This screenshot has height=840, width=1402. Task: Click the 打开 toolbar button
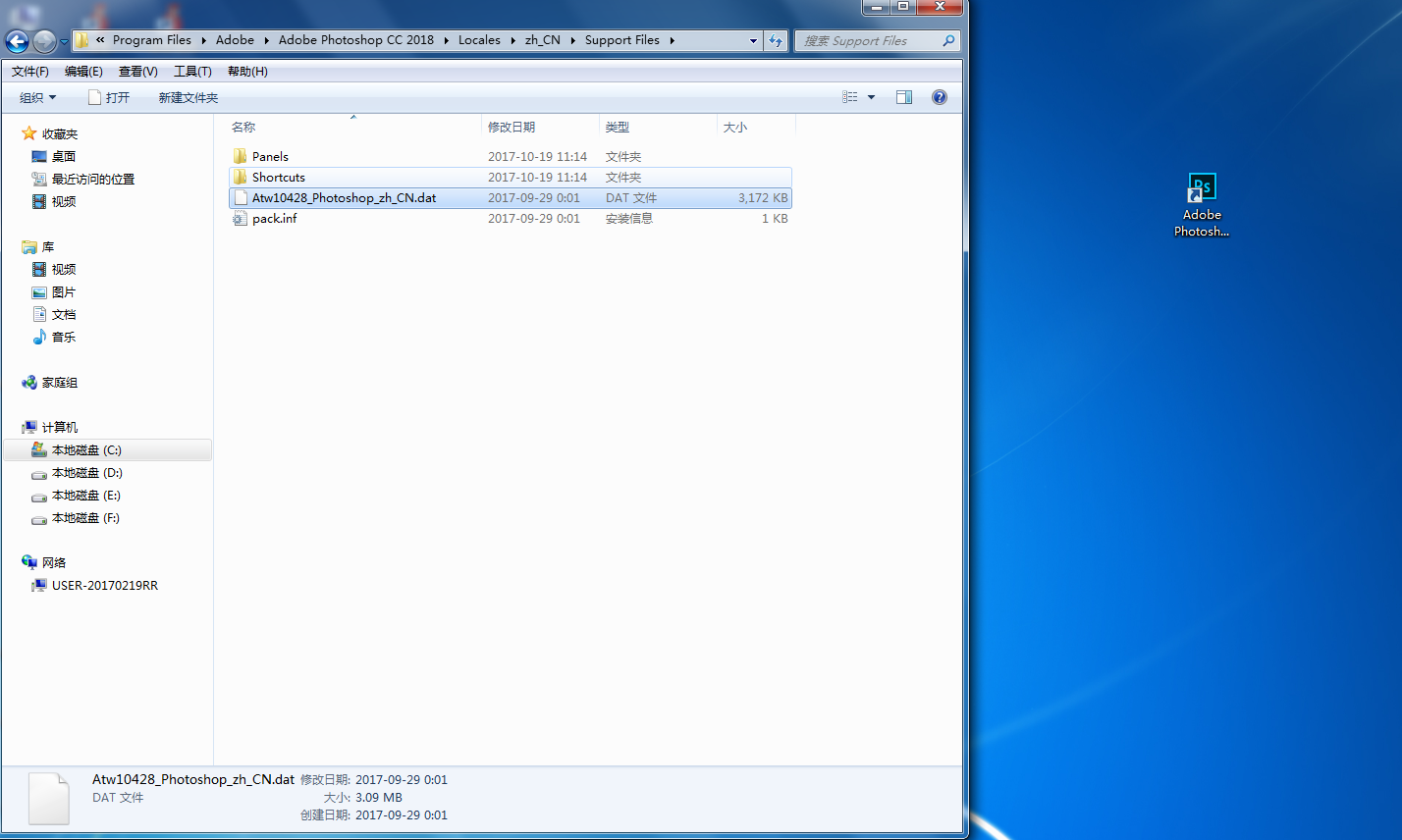109,97
